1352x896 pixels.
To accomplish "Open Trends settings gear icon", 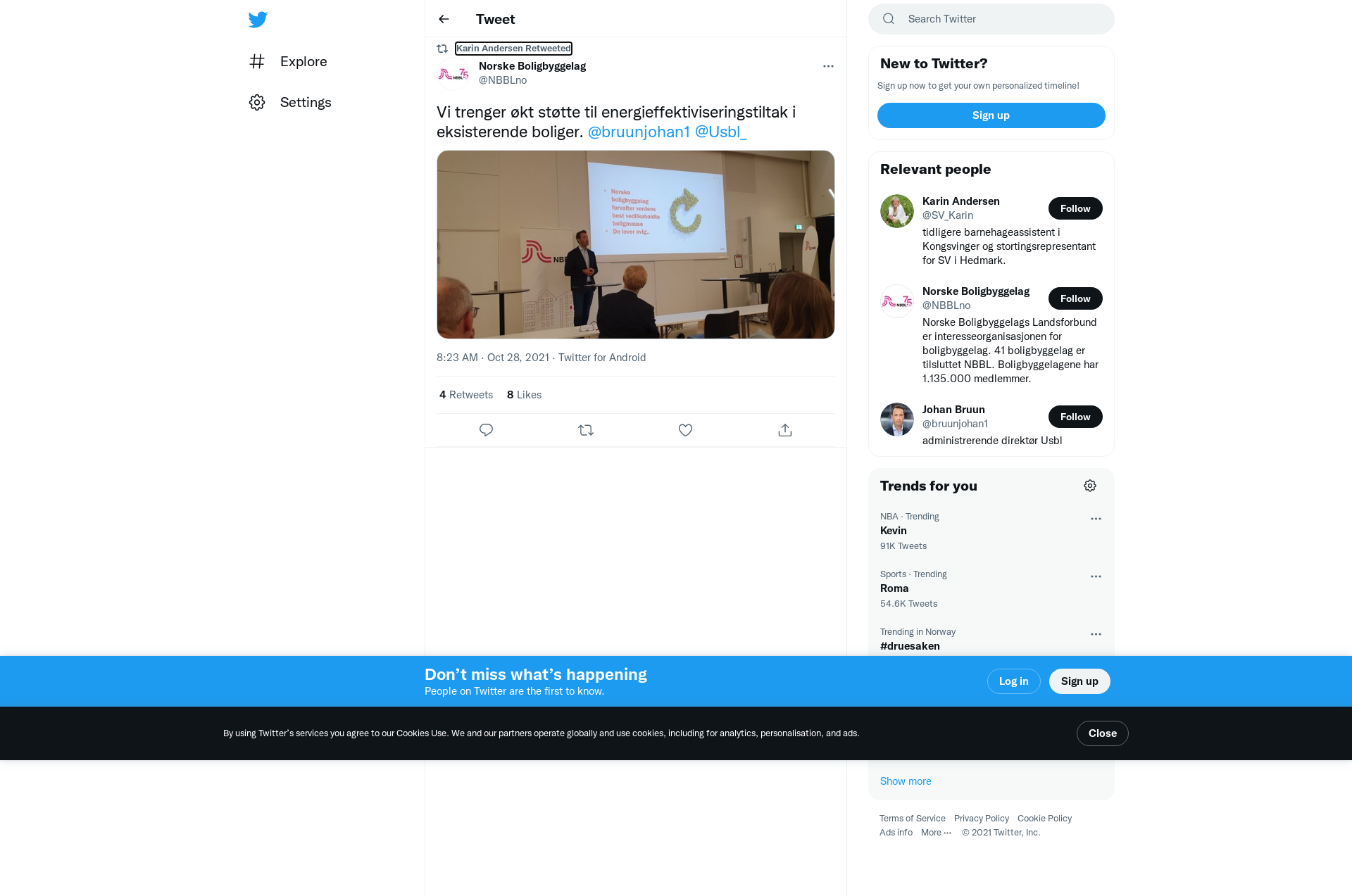I will (1090, 486).
